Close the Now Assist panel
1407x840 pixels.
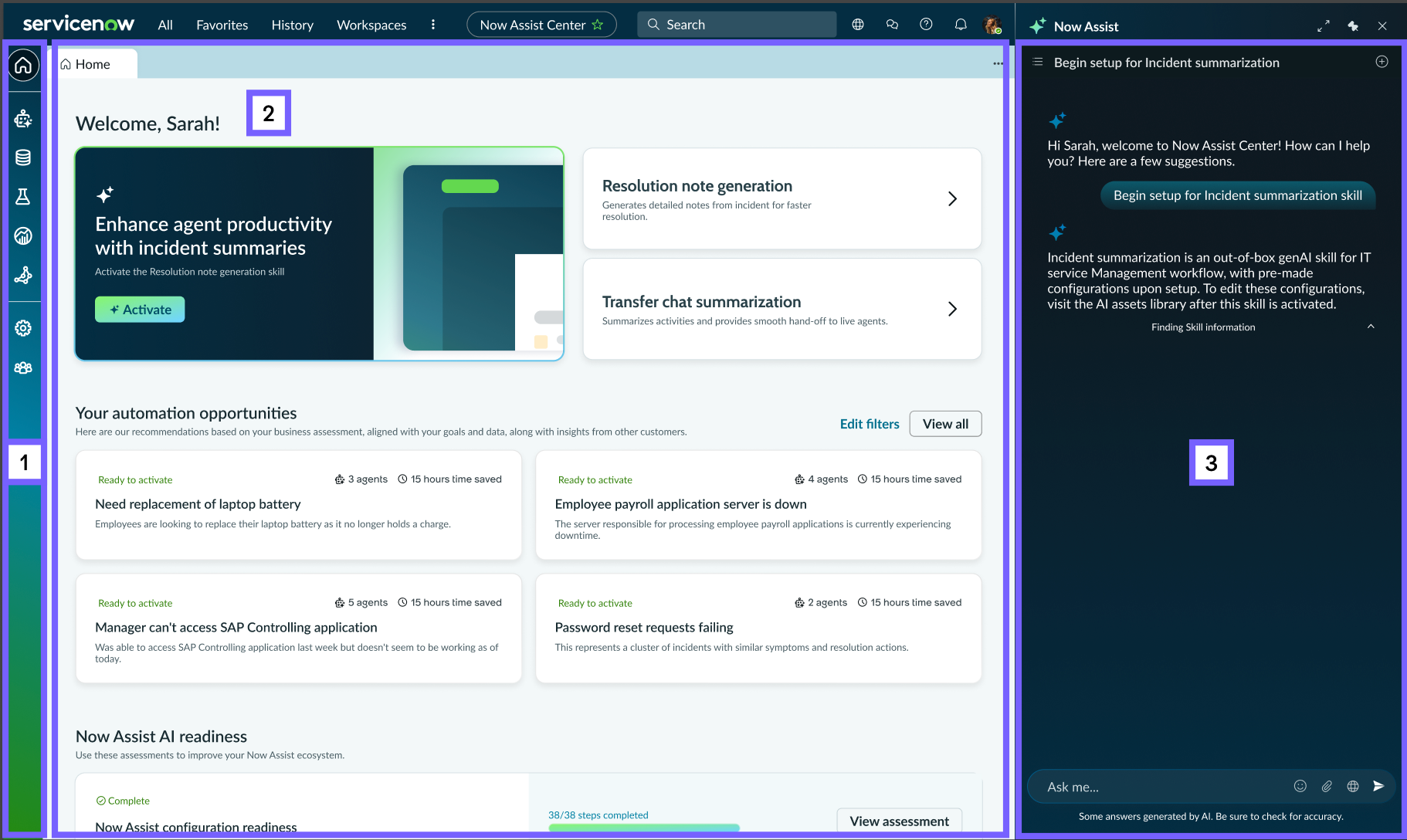1382,26
